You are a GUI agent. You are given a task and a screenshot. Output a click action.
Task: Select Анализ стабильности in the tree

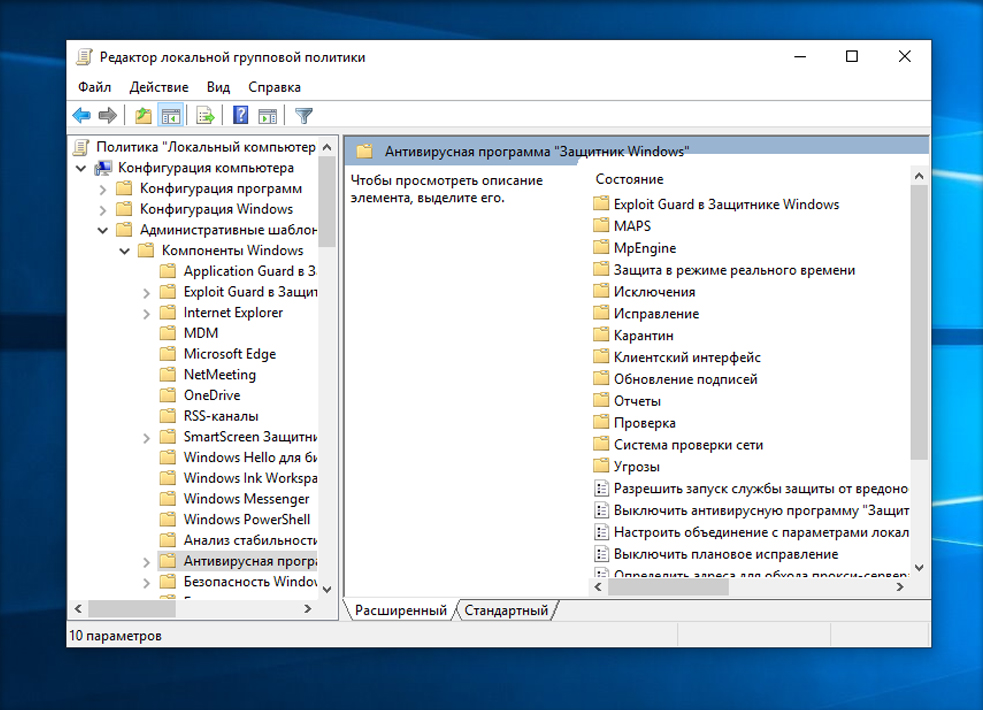tap(250, 540)
